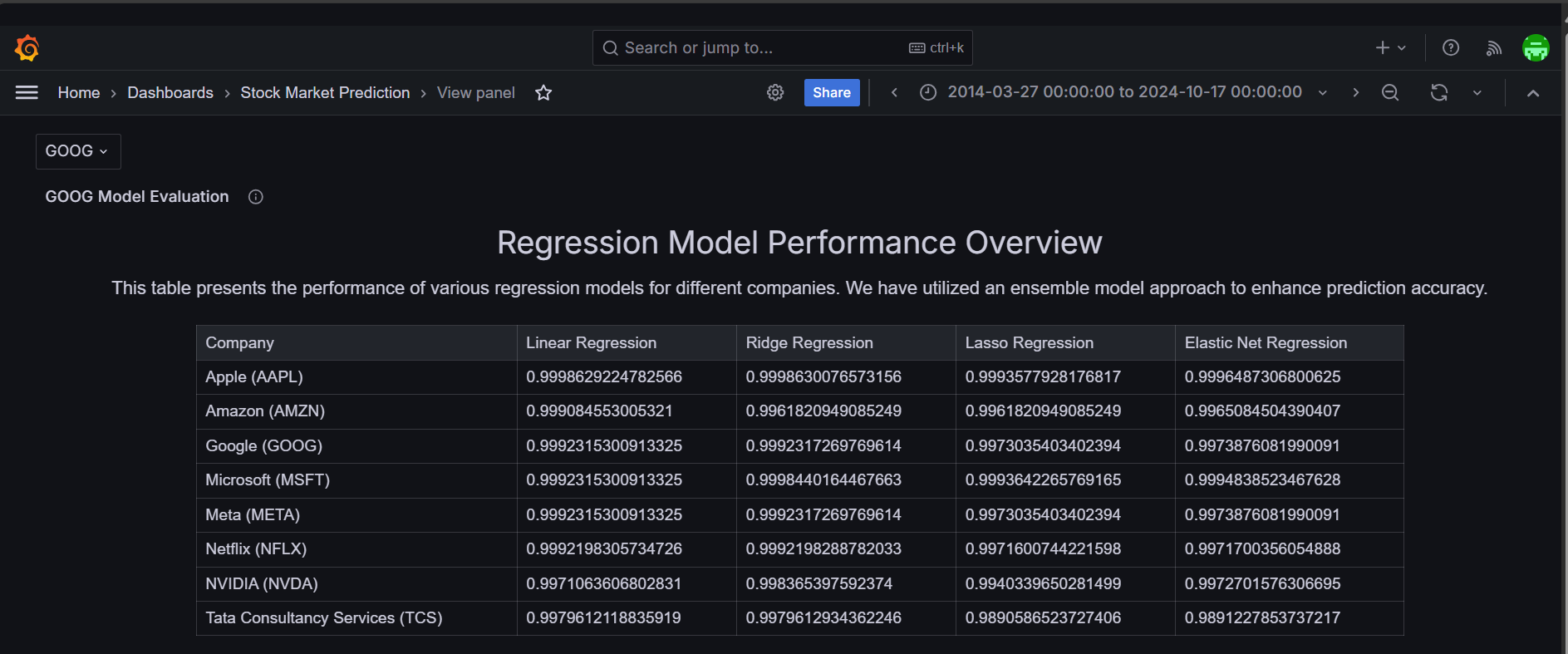The image size is (1568, 654).
Task: Expand the GOOG variable dropdown
Action: click(78, 151)
